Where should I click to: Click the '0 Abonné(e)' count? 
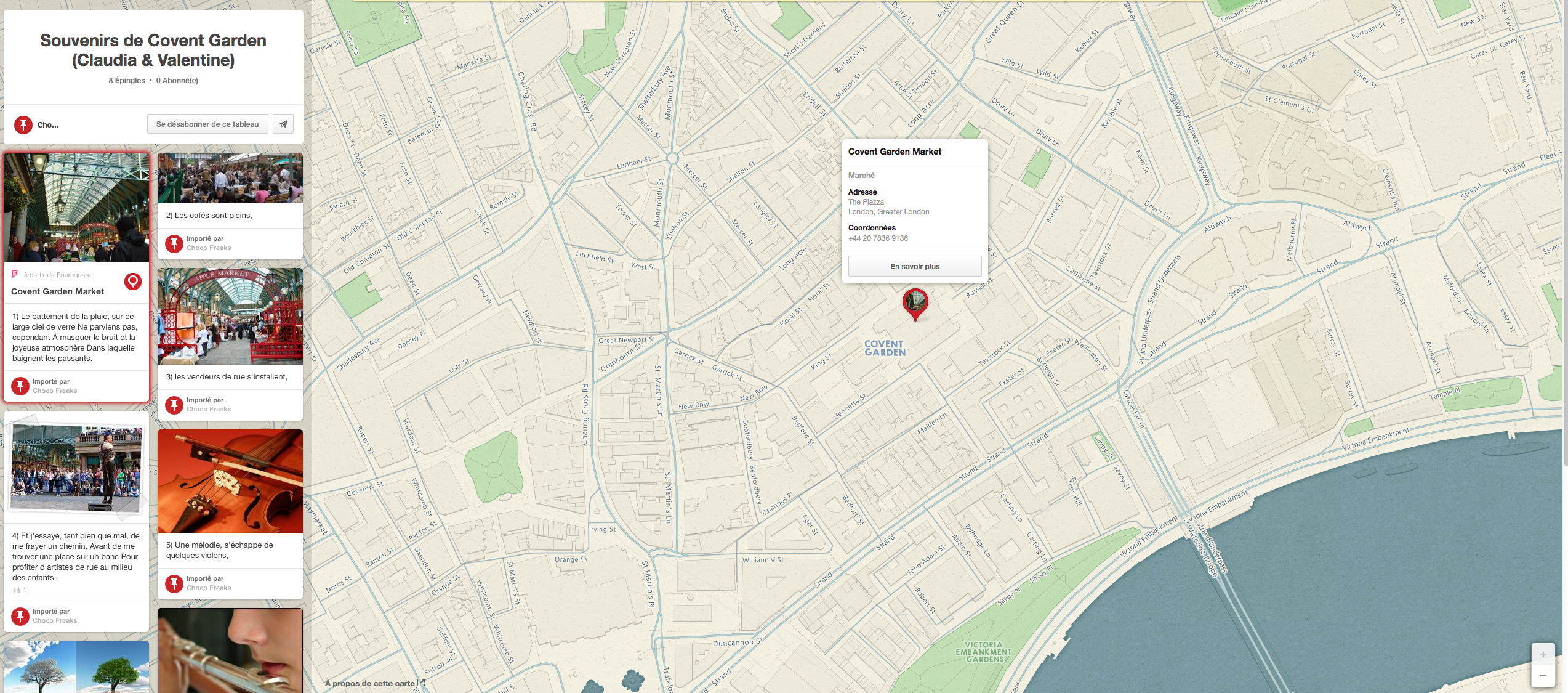click(x=177, y=81)
